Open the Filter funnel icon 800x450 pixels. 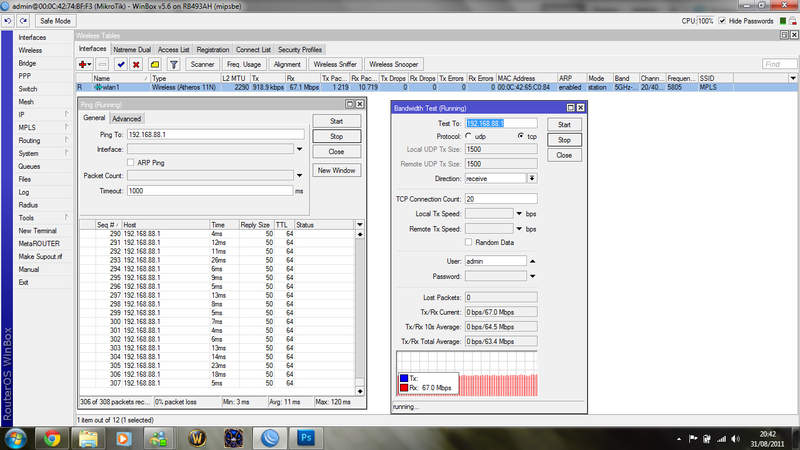tap(172, 64)
